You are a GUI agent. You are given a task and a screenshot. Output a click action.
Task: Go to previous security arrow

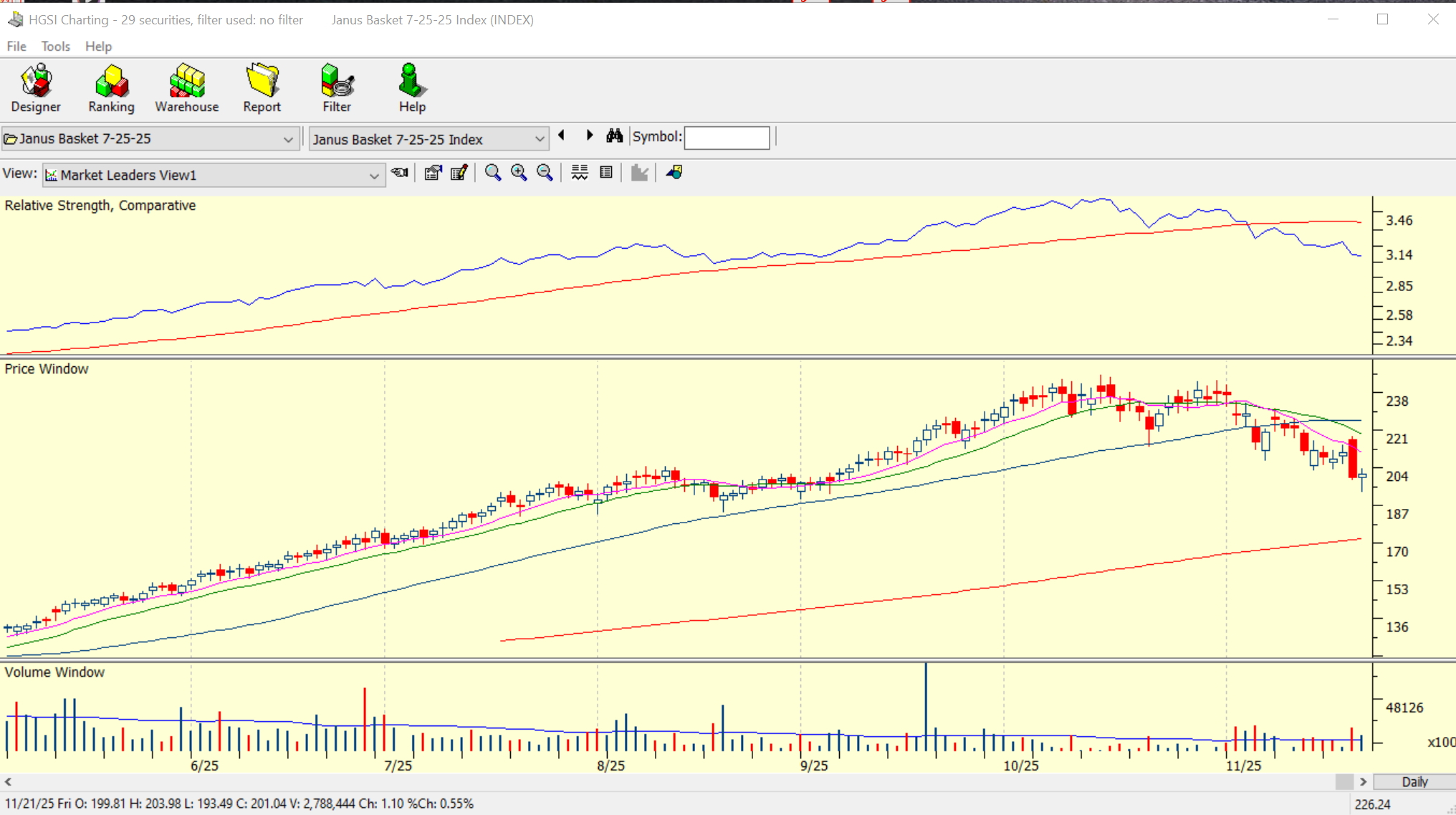click(562, 135)
